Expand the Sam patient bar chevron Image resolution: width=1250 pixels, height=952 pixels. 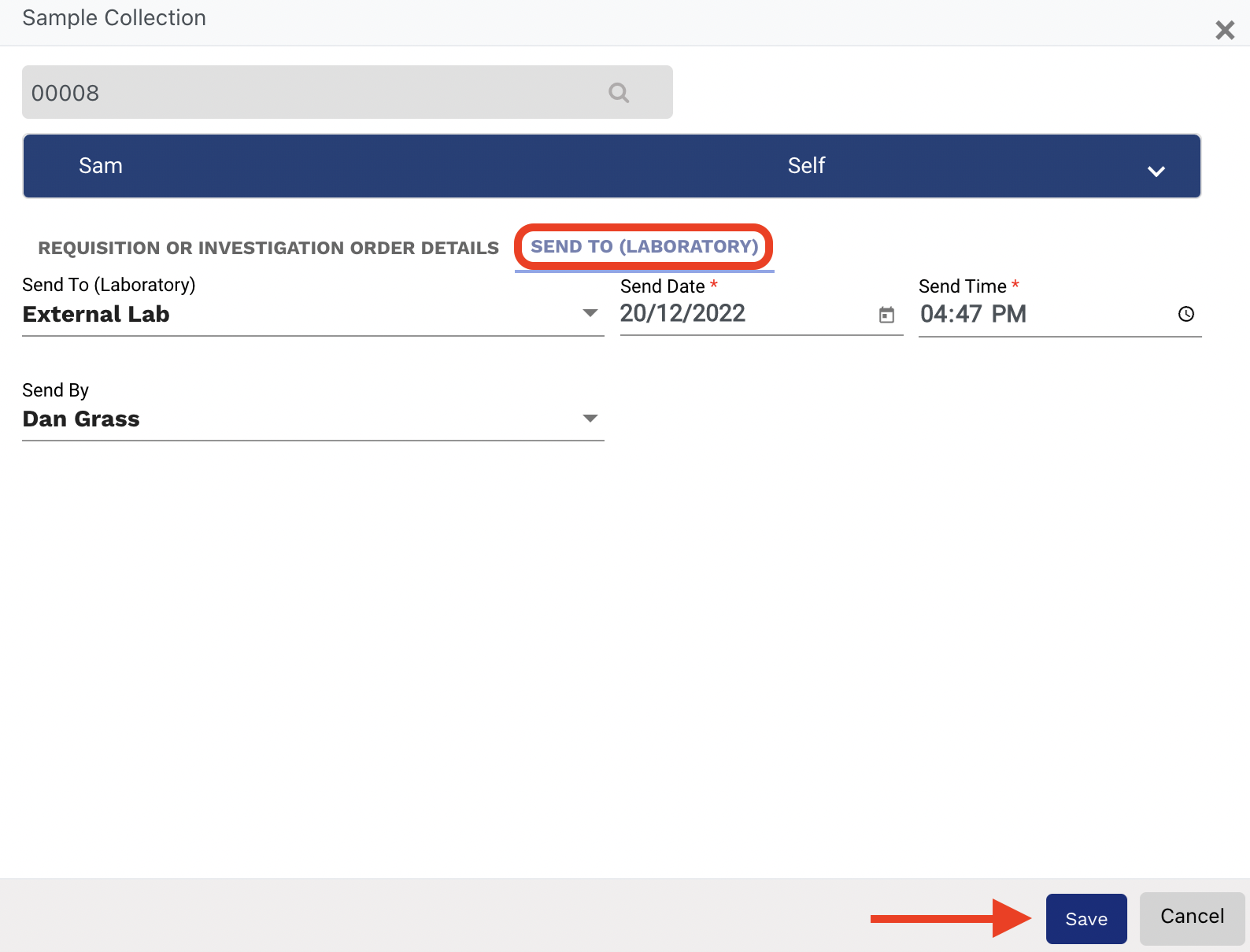point(1156,171)
